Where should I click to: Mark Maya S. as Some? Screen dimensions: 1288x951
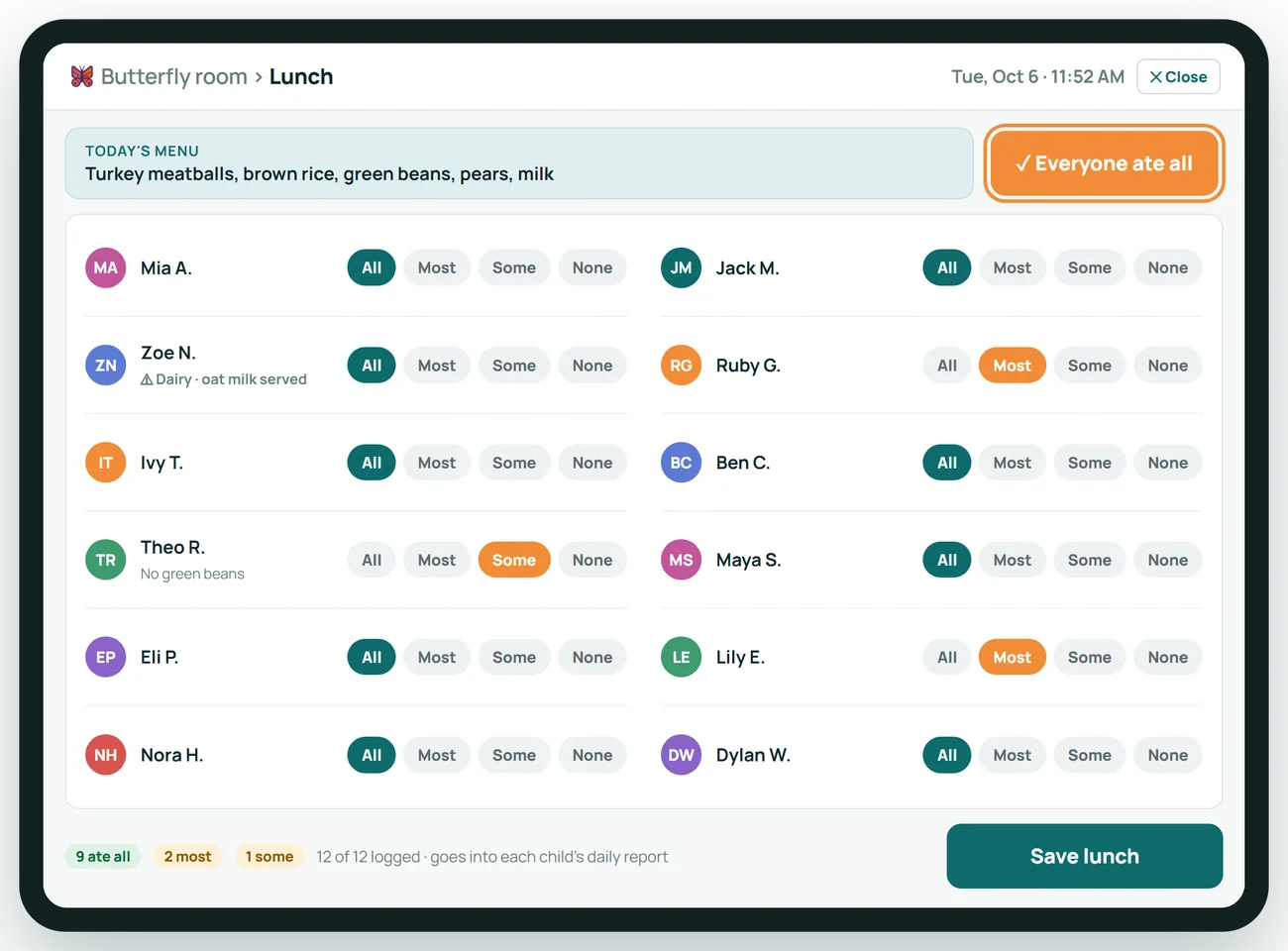click(1090, 560)
